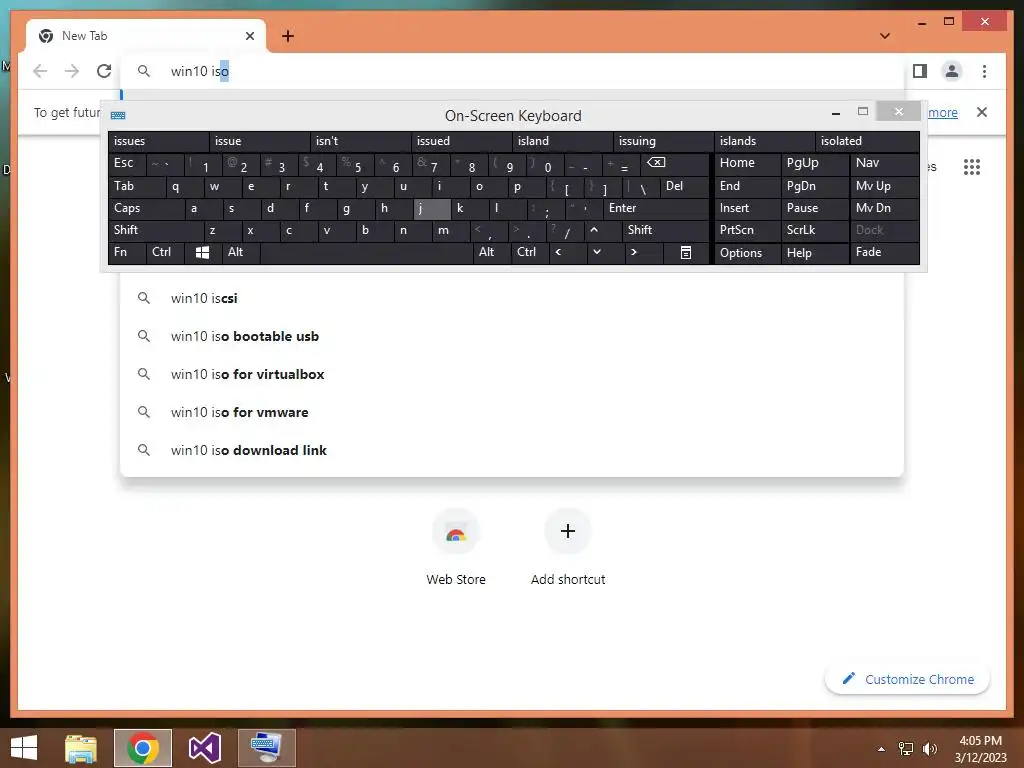Image resolution: width=1024 pixels, height=768 pixels.
Task: Open Chrome side panel icon
Action: 920,71
